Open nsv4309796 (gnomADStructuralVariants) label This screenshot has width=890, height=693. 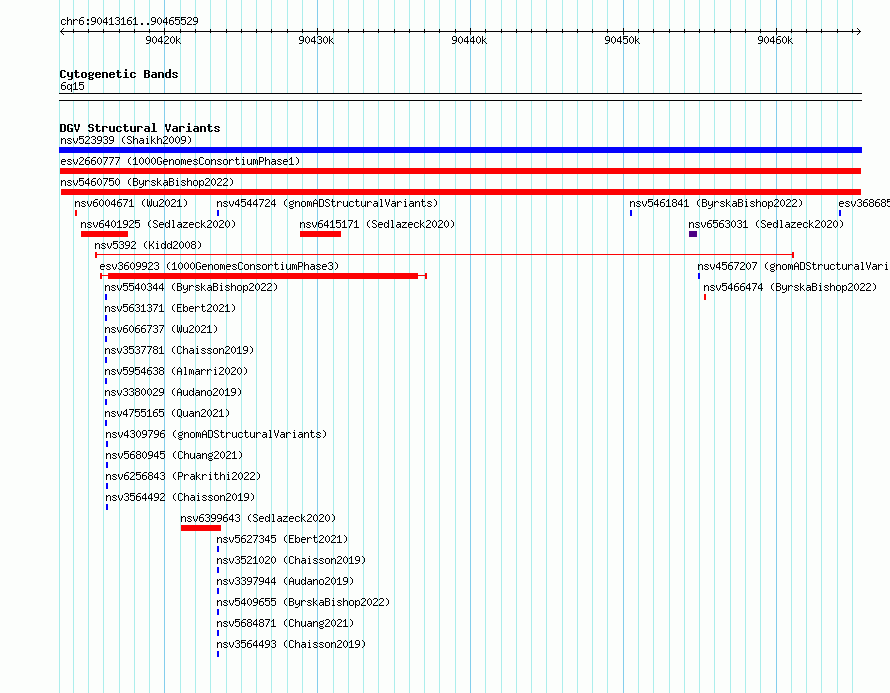tap(216, 434)
